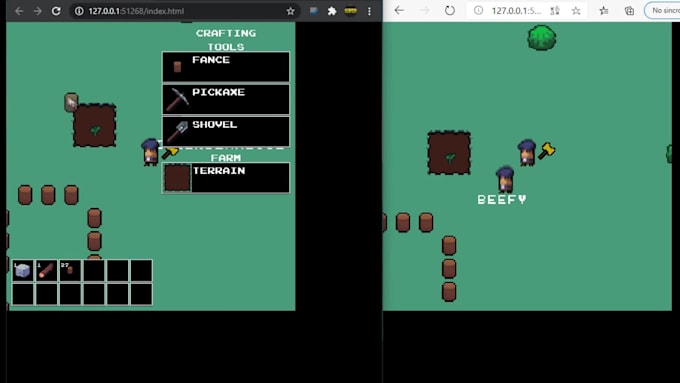
Task: Click the pickaxe icon in the crafting list
Action: 177,100
